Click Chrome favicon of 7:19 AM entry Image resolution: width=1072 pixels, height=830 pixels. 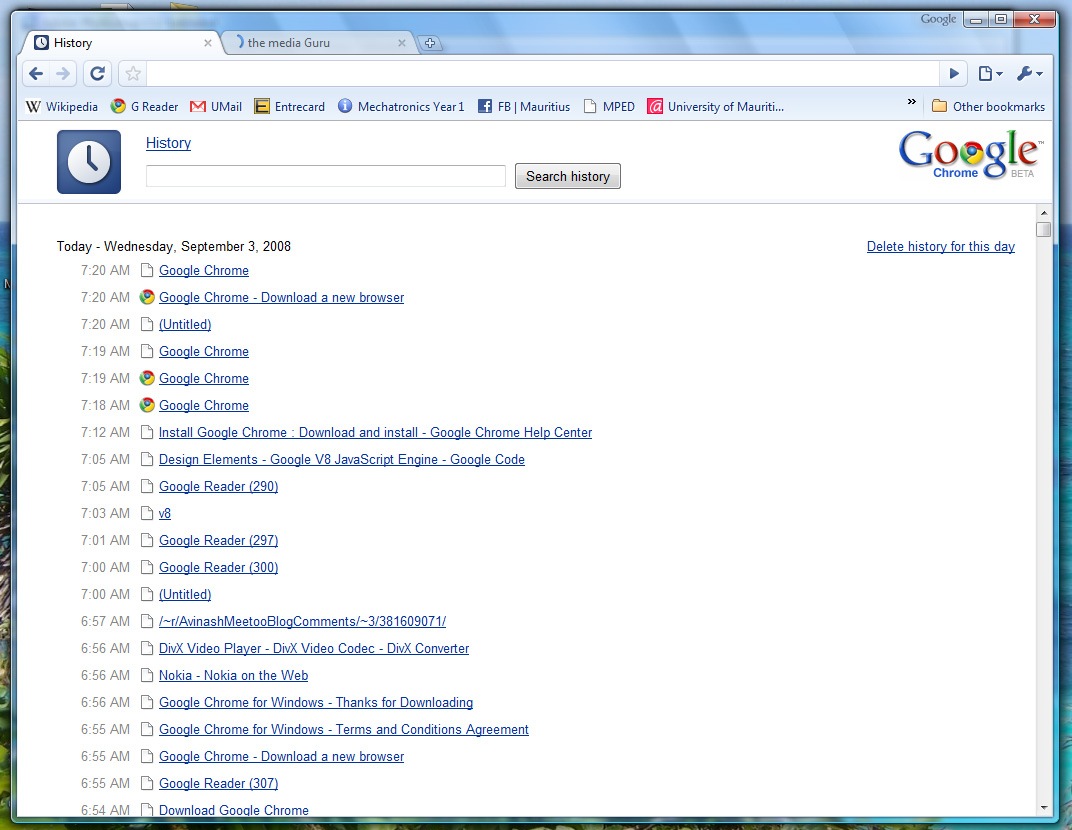pos(147,378)
